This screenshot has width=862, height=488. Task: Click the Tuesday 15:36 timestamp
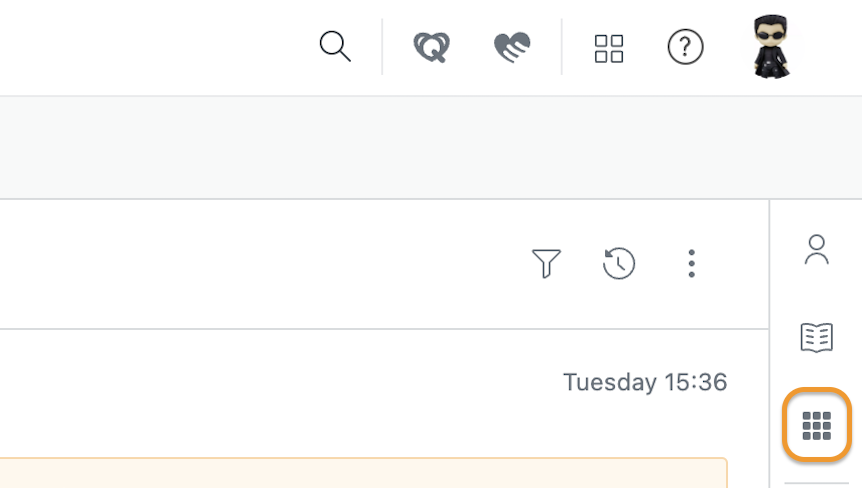tap(645, 382)
